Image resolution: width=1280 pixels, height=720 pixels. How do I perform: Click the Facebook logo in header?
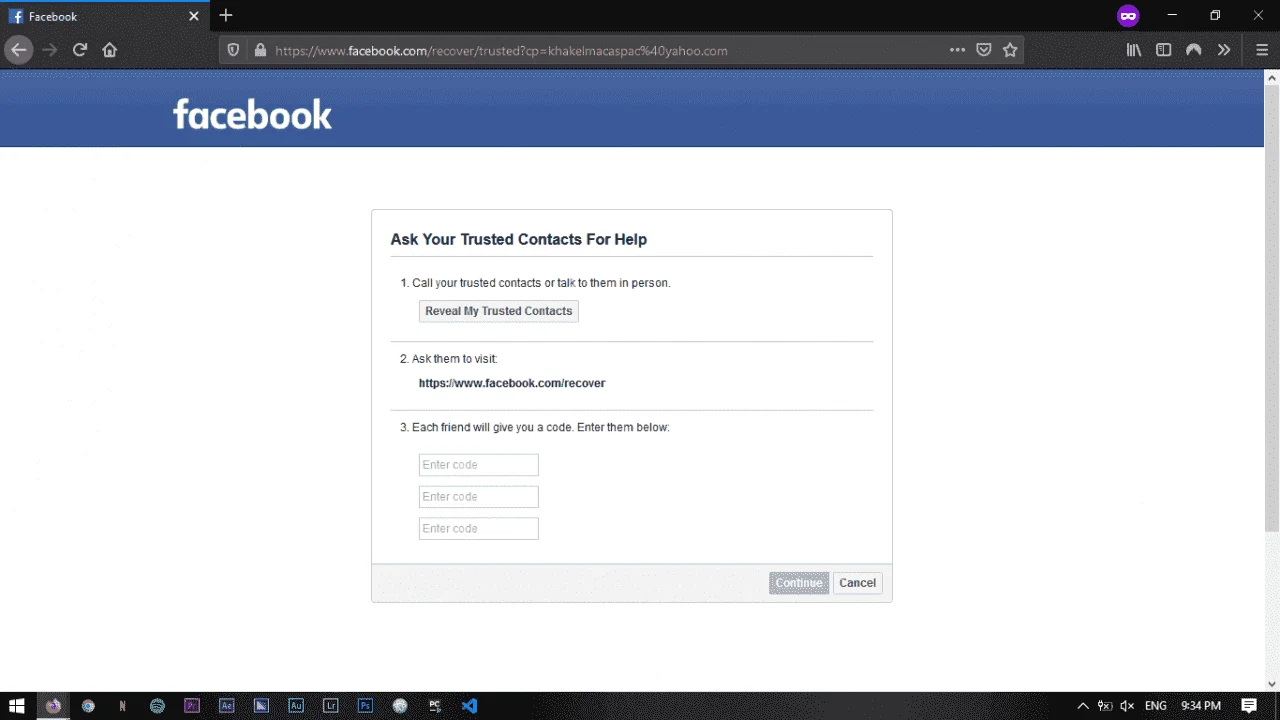(252, 114)
